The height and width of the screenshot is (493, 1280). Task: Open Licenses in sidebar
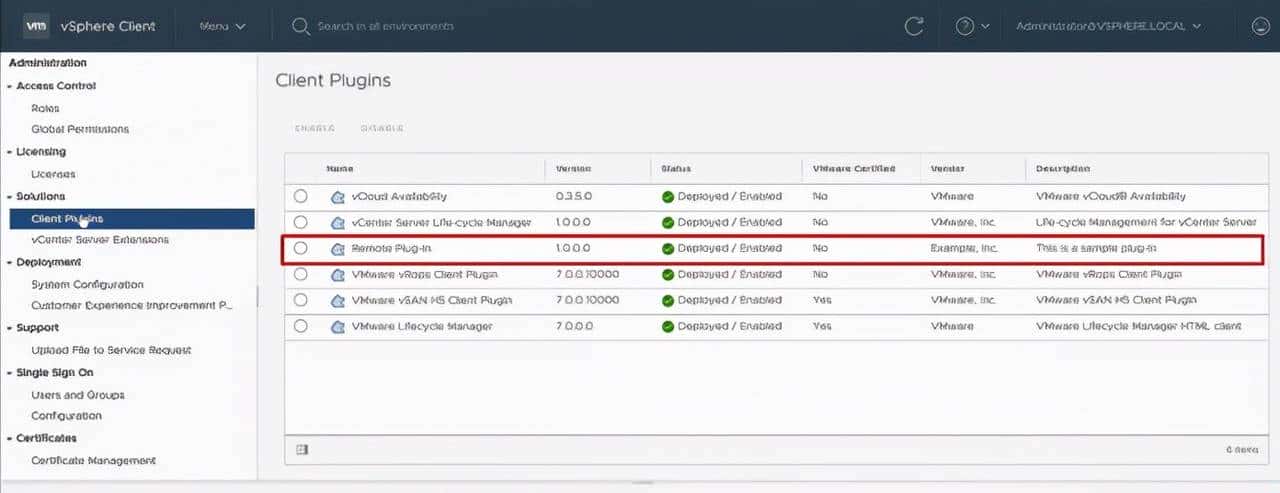click(53, 174)
